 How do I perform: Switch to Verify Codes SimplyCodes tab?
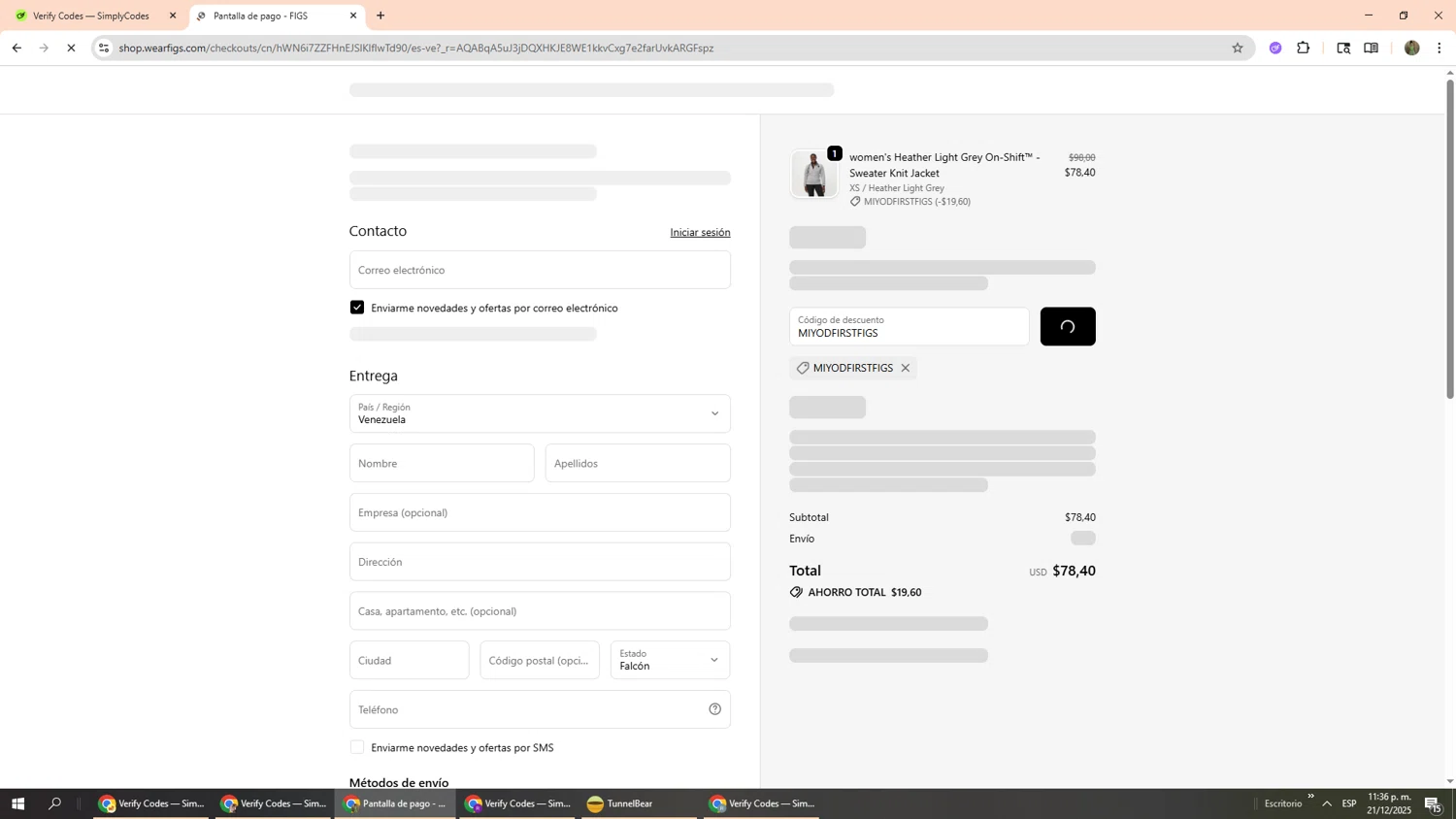(x=91, y=16)
